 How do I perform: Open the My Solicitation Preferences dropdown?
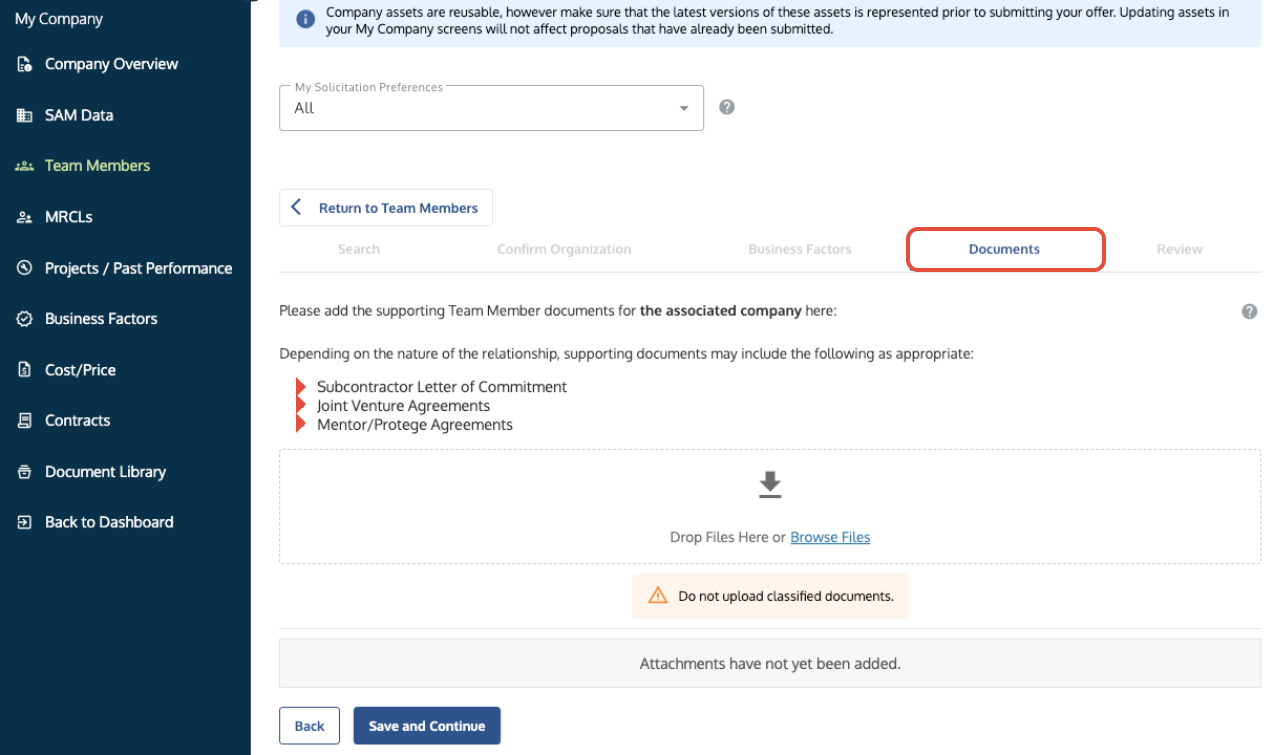point(491,108)
